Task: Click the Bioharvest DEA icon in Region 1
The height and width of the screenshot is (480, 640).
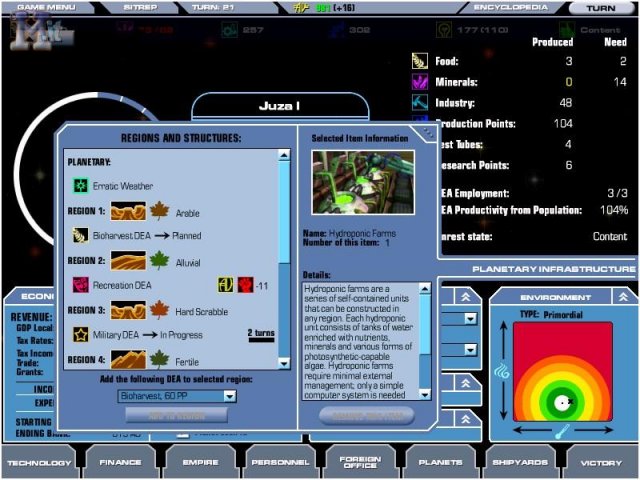Action: 80,236
